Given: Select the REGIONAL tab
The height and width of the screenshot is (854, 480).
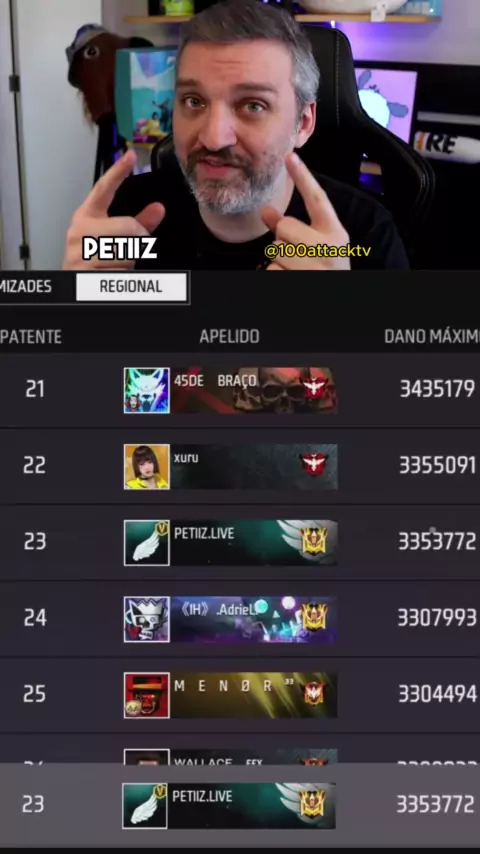Looking at the screenshot, I should click(131, 287).
